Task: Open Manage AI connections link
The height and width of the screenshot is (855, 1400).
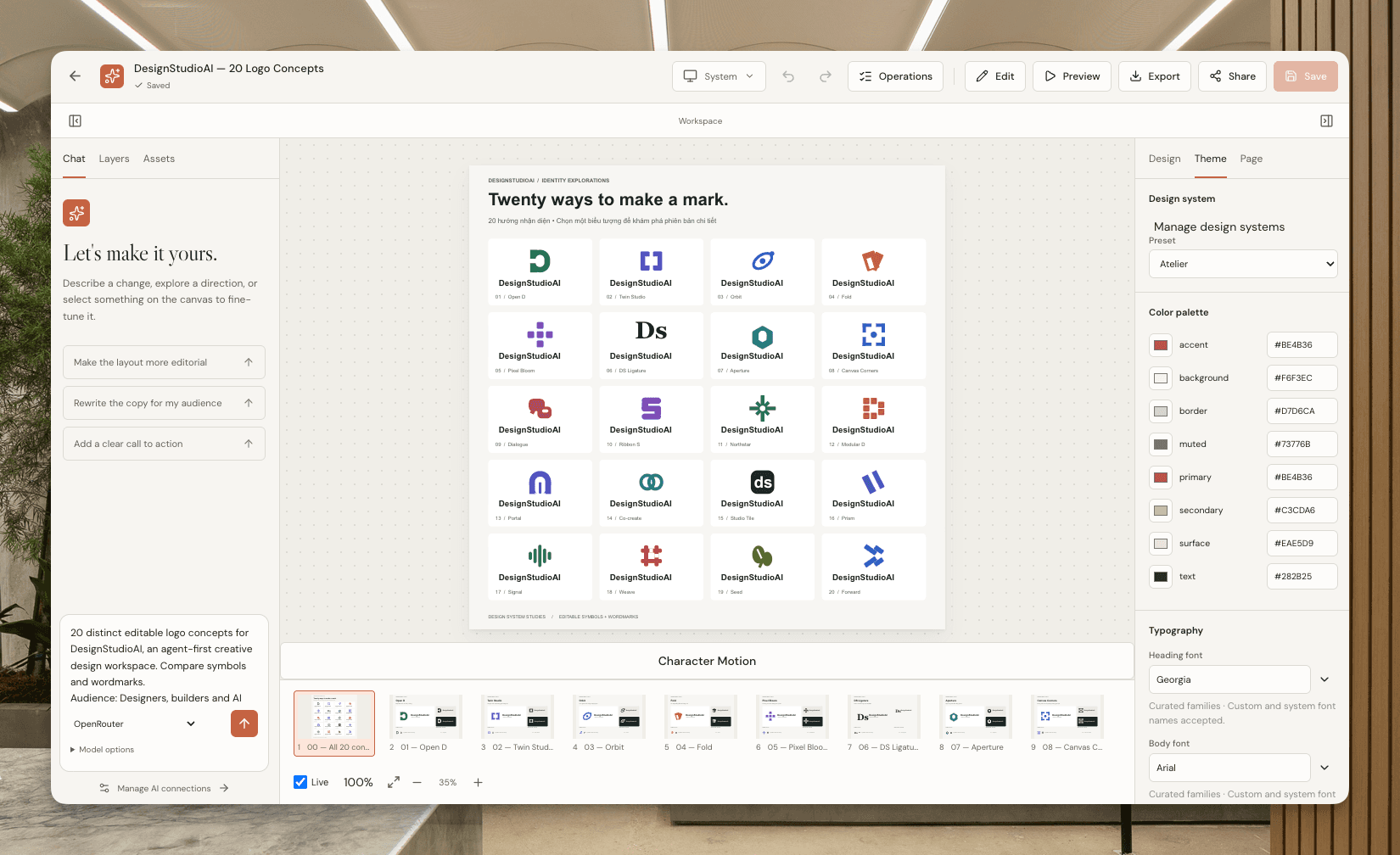Action: tap(164, 788)
